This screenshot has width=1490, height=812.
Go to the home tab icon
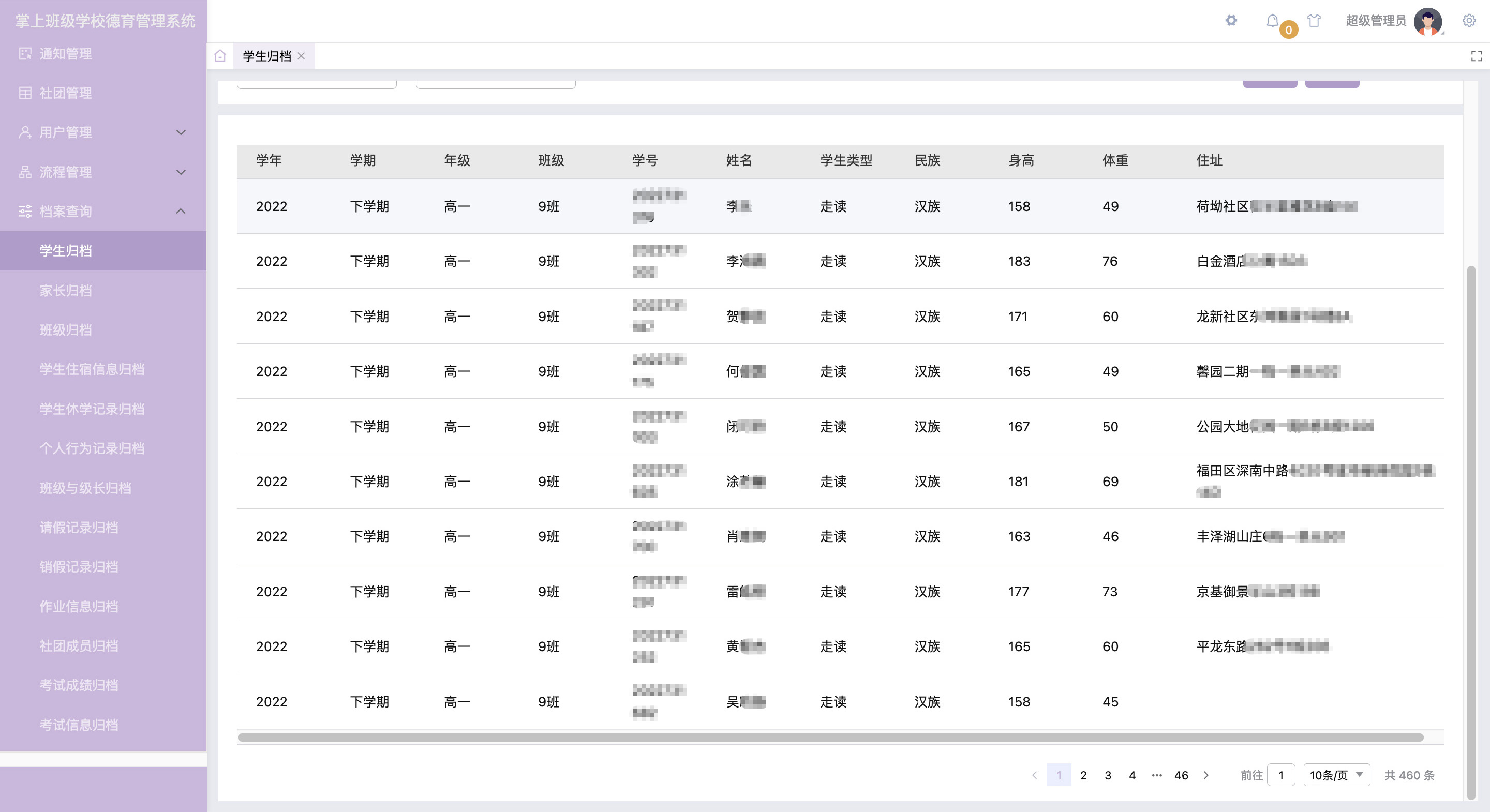pos(220,56)
